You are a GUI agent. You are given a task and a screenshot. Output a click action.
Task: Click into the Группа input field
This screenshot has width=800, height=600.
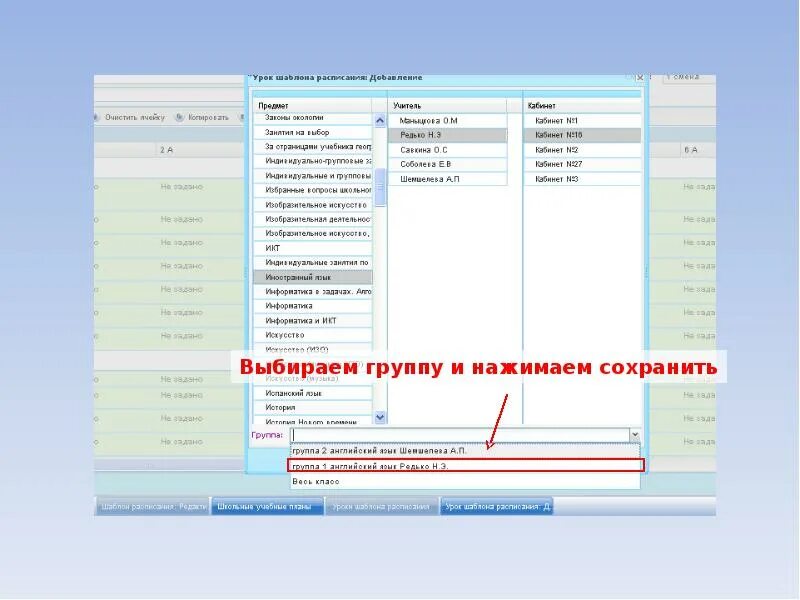pyautogui.click(x=460, y=435)
